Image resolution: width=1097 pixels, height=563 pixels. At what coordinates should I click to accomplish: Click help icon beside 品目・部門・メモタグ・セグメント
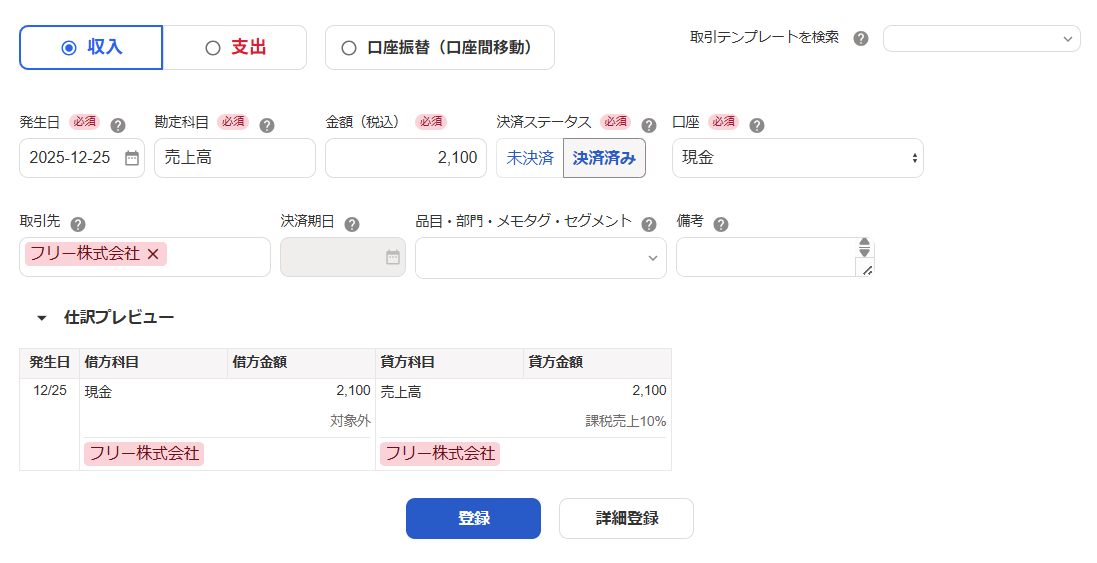(649, 224)
